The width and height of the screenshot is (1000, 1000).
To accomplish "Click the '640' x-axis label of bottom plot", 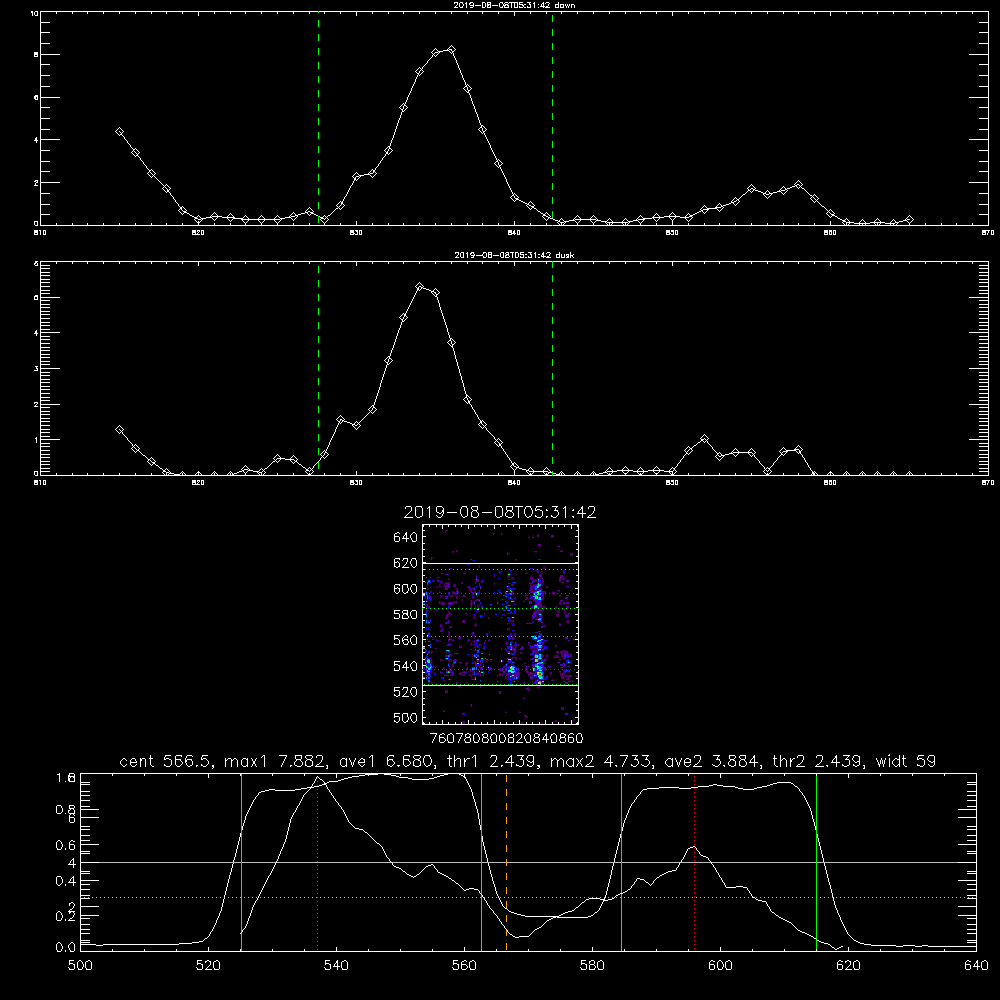I will tap(976, 966).
